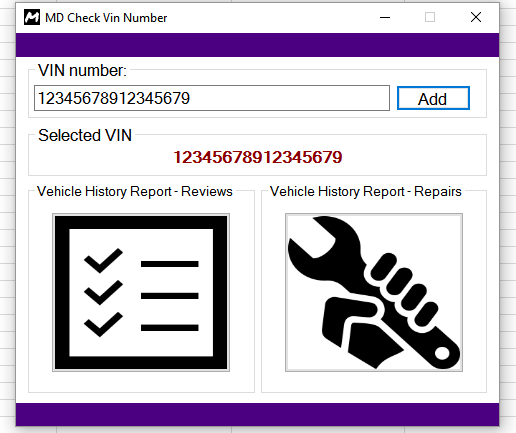Click the purple banner below the title bar
The width and height of the screenshot is (516, 433).
click(257, 45)
